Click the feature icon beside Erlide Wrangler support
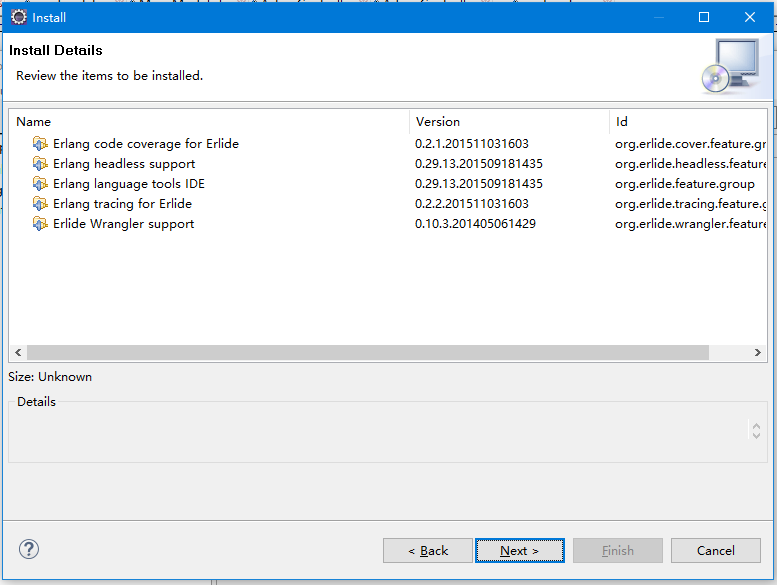Screen dimensions: 777x585 pyautogui.click(x=40, y=224)
